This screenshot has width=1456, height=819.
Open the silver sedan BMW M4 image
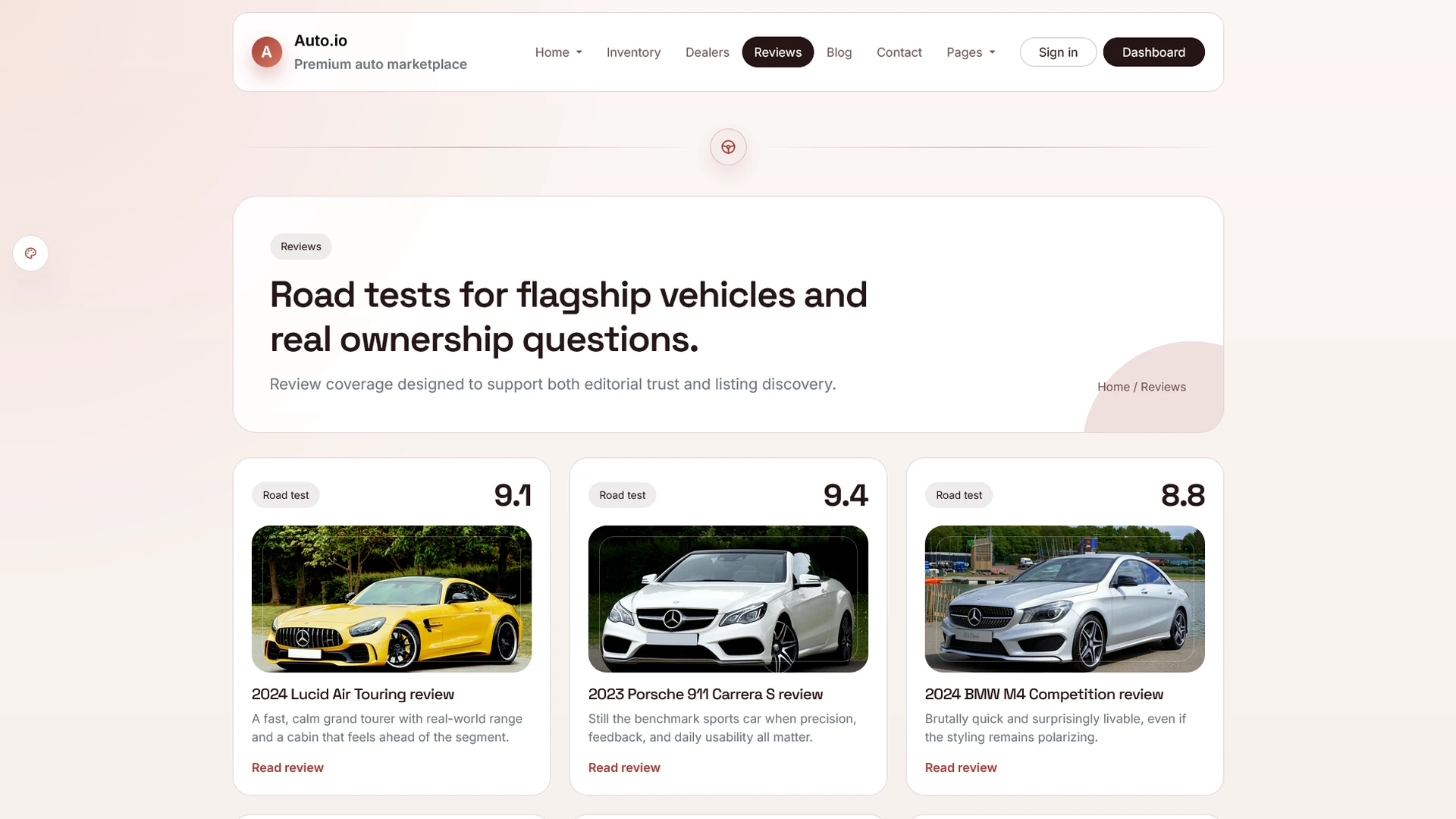pos(1065,599)
